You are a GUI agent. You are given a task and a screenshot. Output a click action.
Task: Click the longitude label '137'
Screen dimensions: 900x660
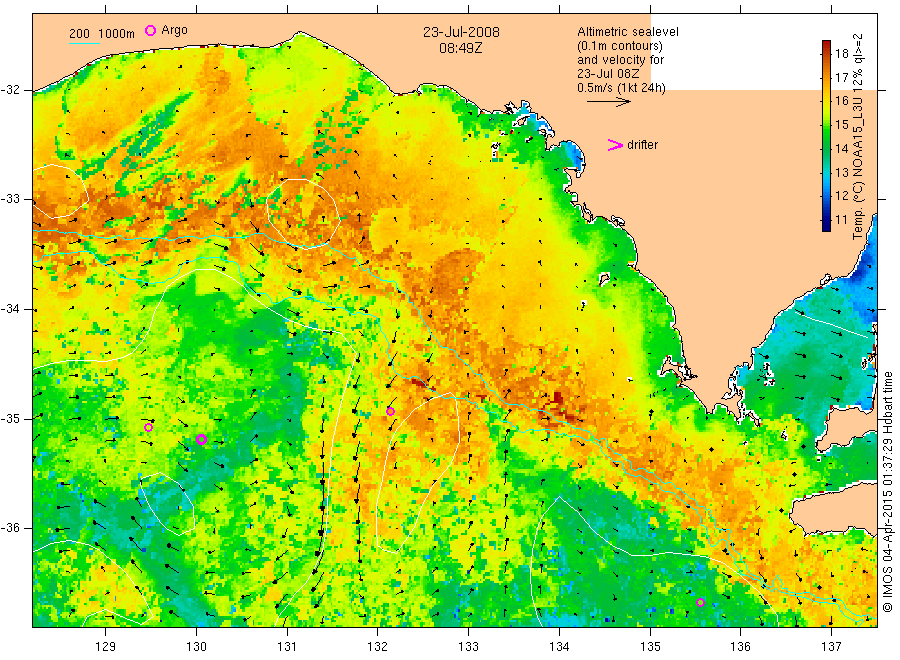click(x=832, y=647)
